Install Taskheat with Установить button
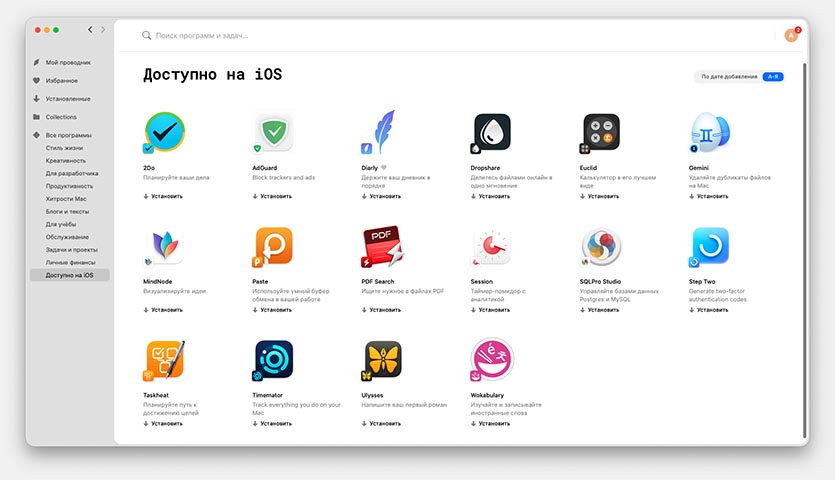 [163, 424]
